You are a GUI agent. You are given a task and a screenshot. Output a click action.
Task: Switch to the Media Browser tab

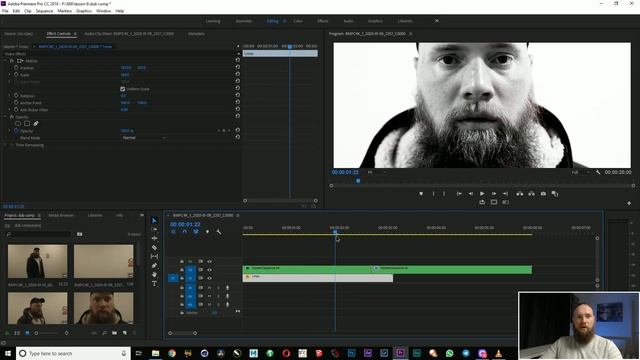coord(61,216)
